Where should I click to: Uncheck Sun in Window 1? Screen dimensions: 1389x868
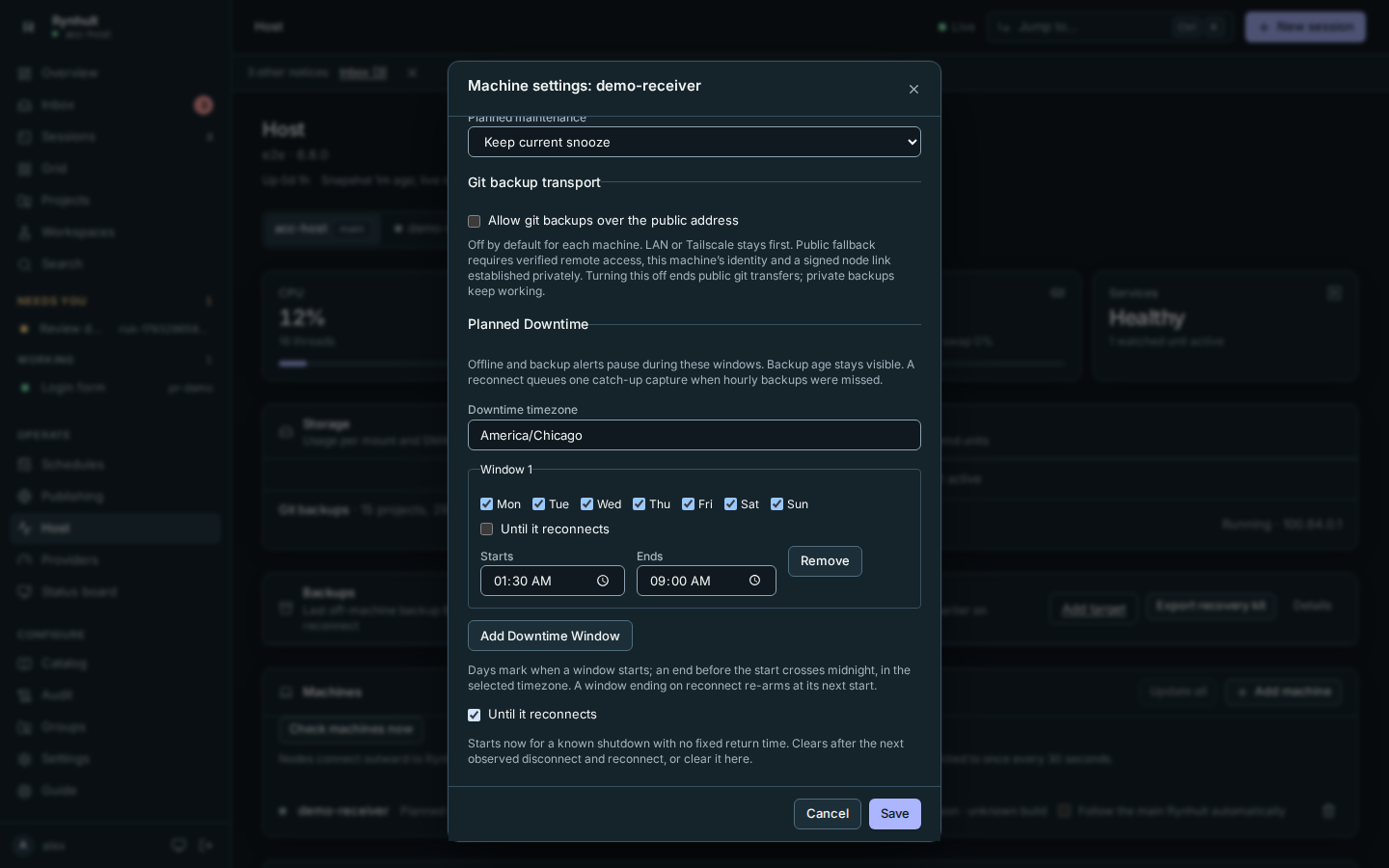(x=776, y=503)
